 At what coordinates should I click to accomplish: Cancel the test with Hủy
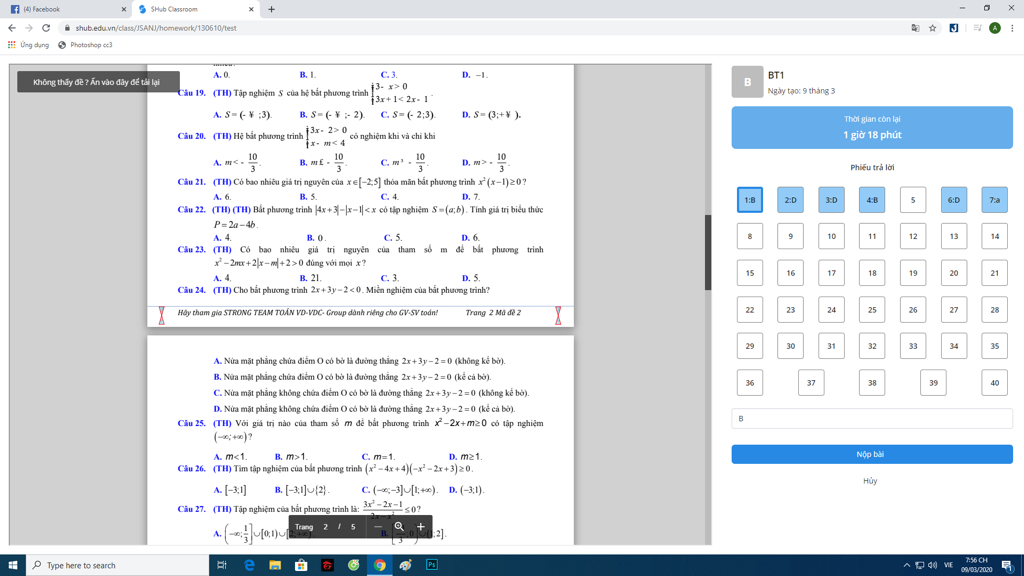[x=870, y=481]
